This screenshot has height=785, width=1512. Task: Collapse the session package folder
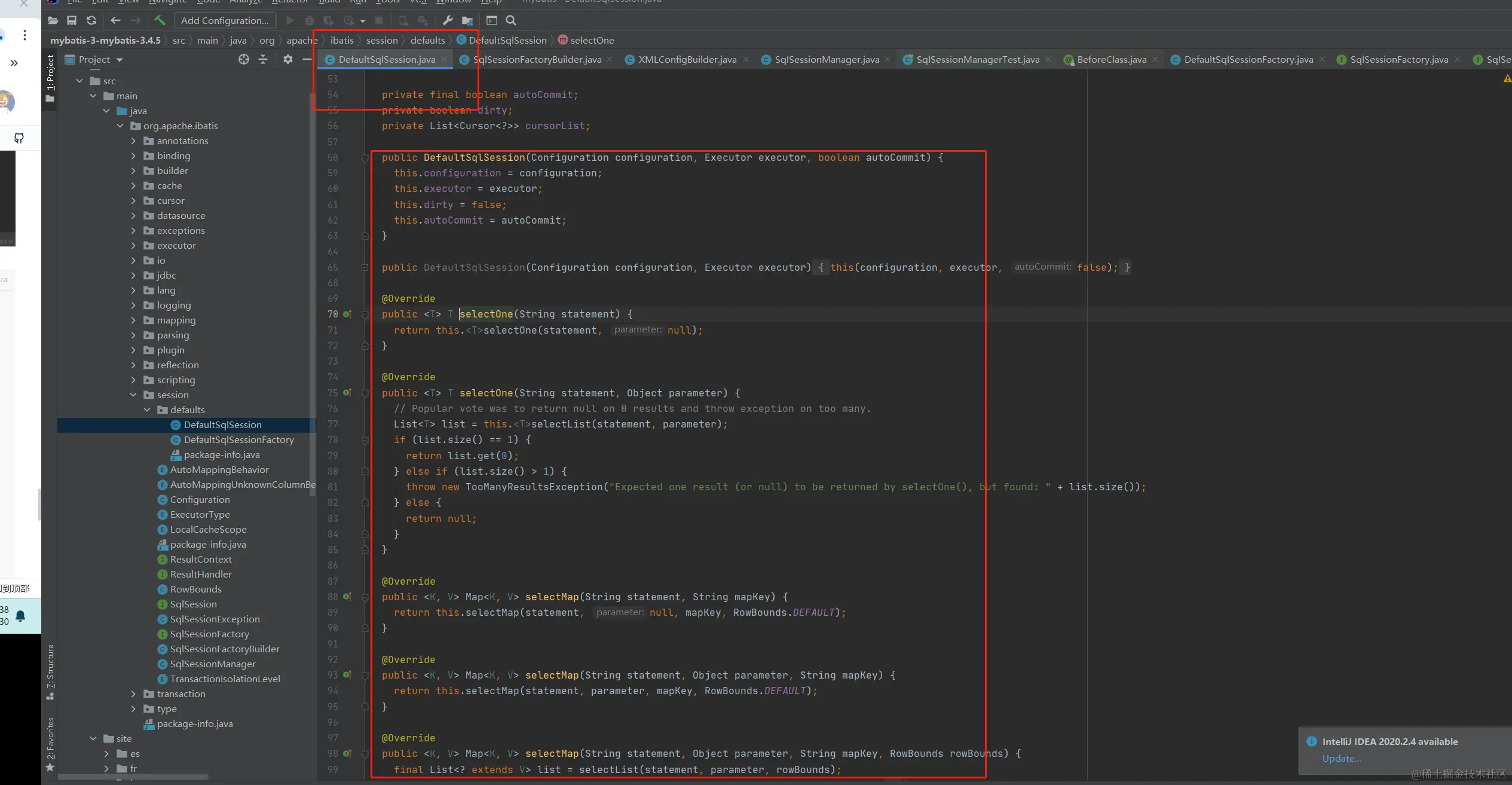tap(133, 395)
